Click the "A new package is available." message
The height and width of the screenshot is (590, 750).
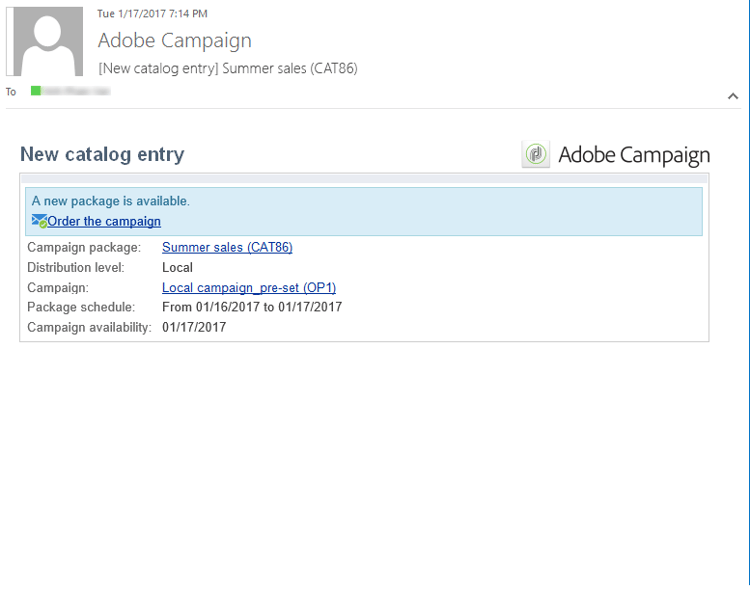pyautogui.click(x=110, y=201)
